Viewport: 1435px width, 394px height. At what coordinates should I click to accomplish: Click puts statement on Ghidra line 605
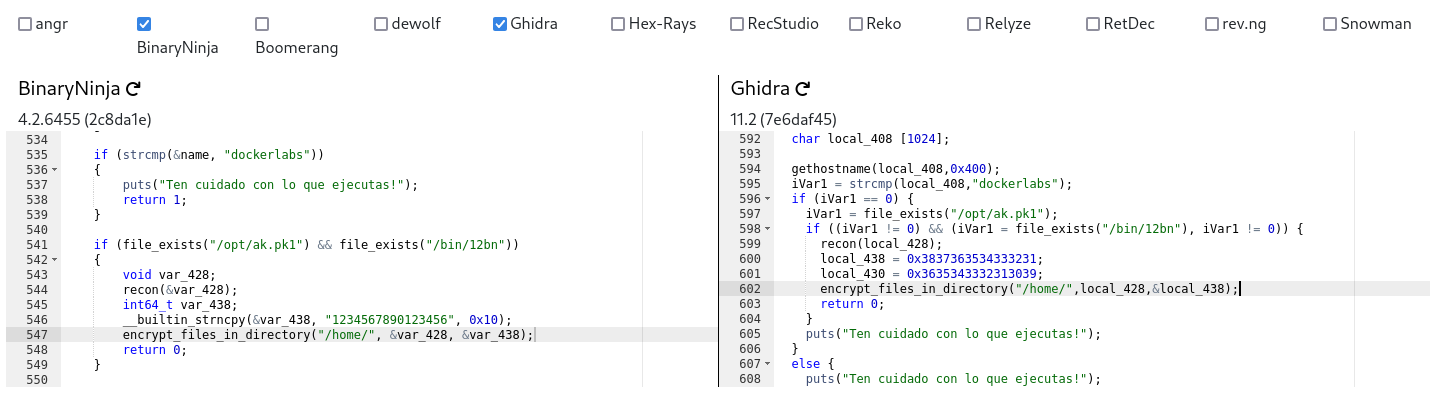[x=953, y=334]
